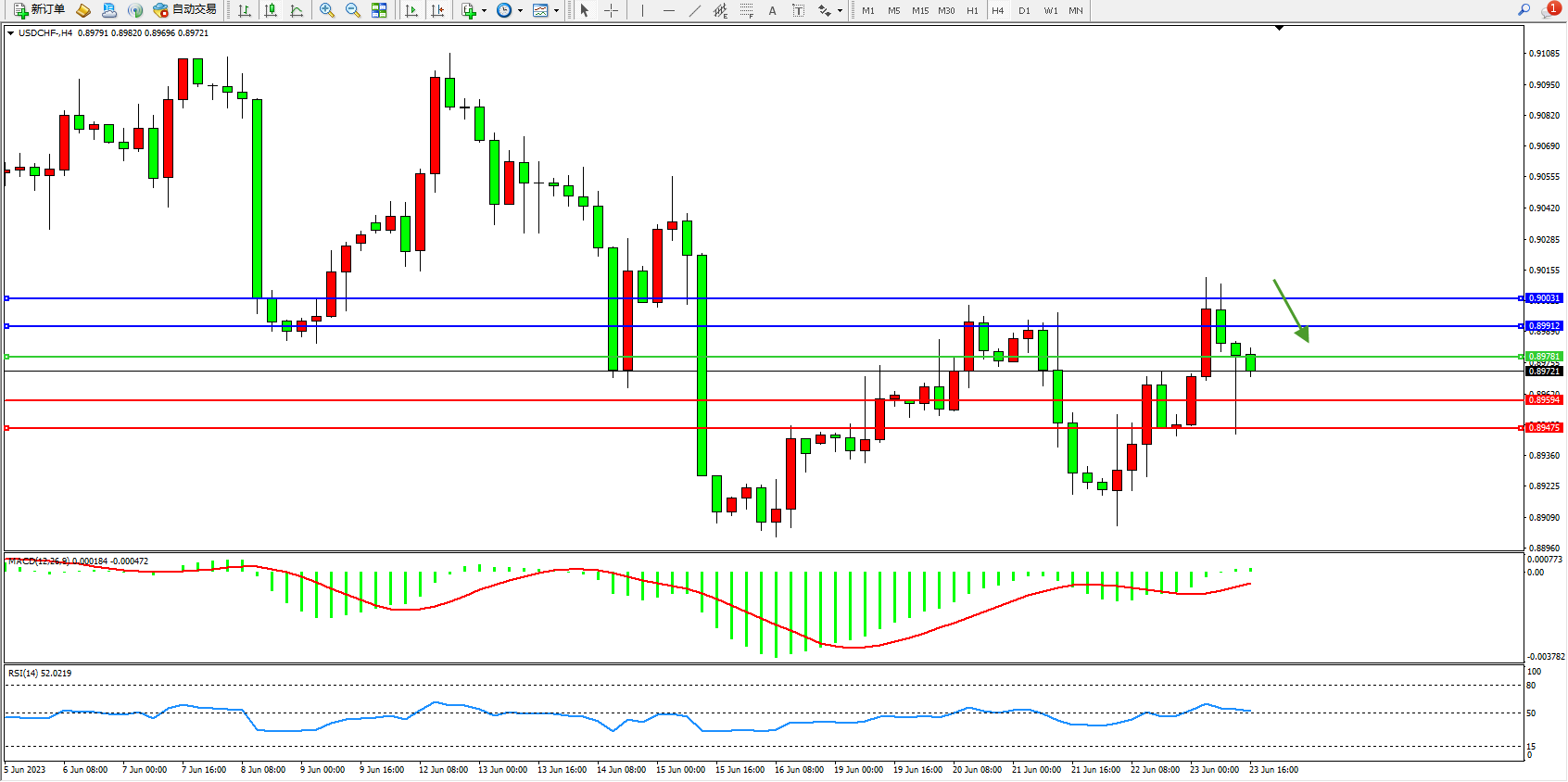Screen dimensions: 1568x782
Task: Switch chart to line chart mode
Action: 297,10
